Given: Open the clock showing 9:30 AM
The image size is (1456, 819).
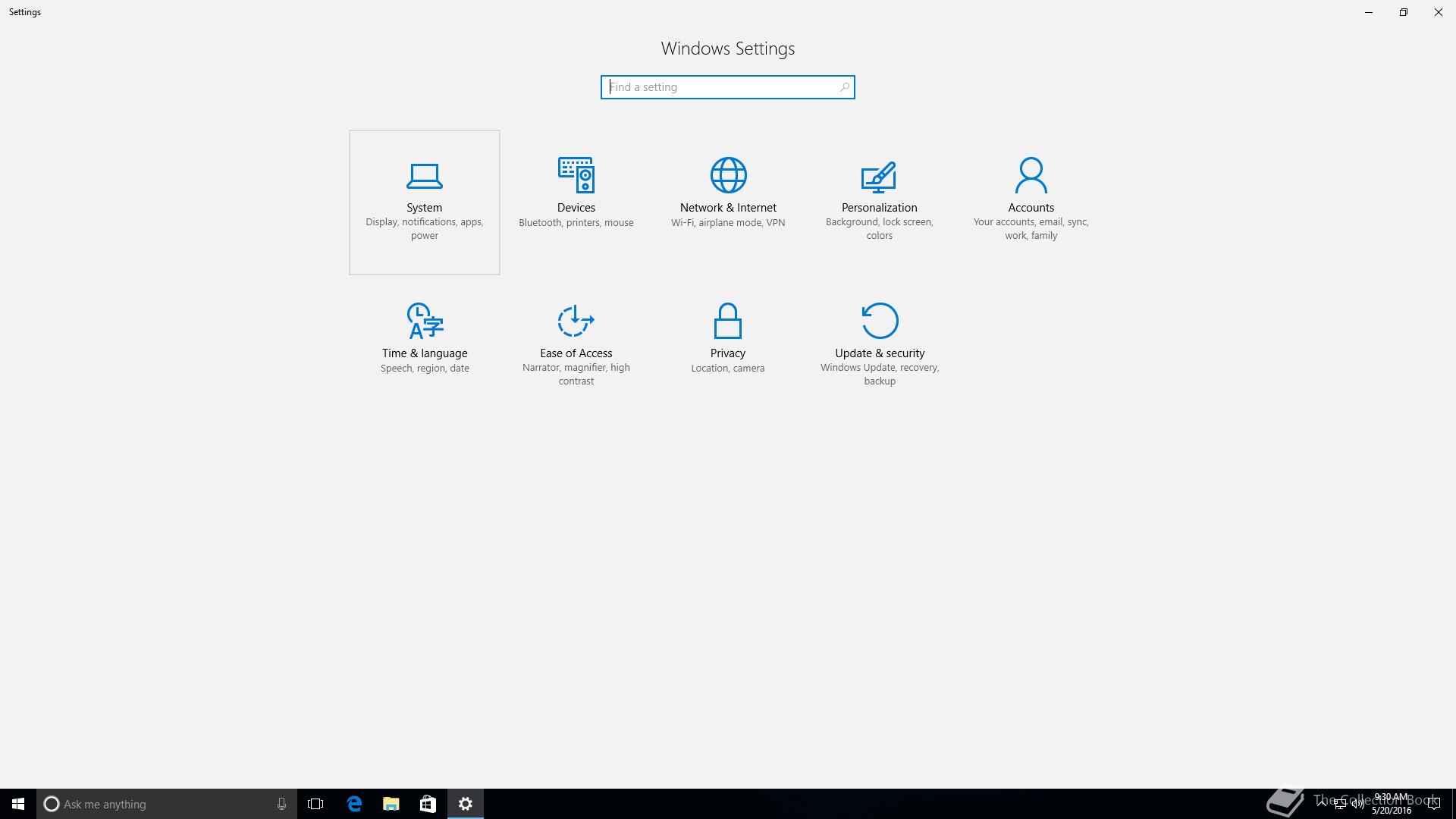Looking at the screenshot, I should [1392, 804].
